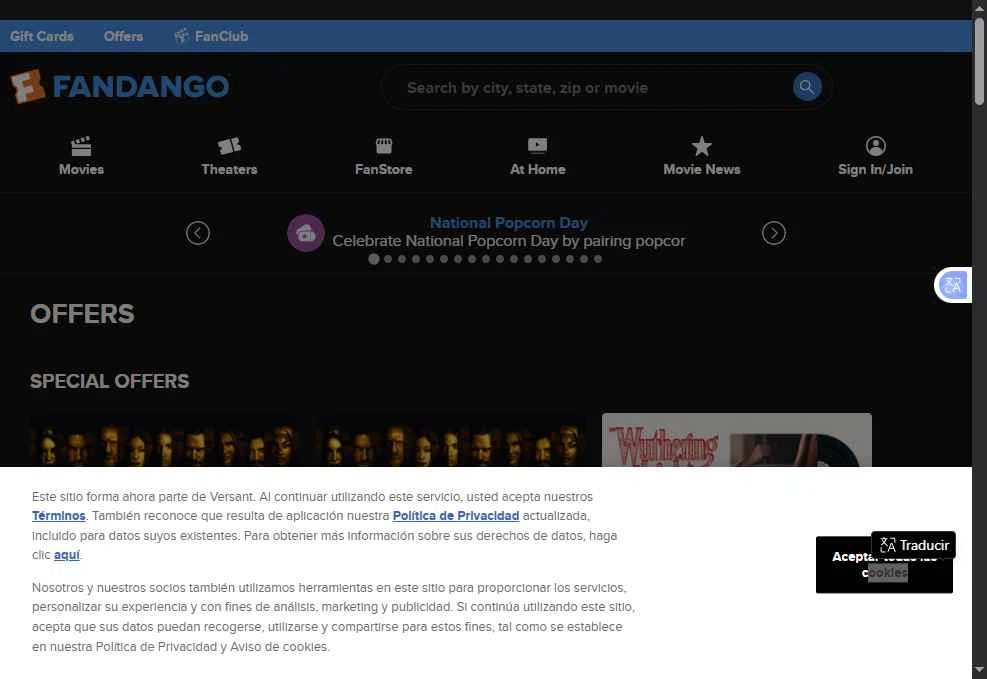The width and height of the screenshot is (987, 679).
Task: Click the Sign In/Join label
Action: pos(875,169)
